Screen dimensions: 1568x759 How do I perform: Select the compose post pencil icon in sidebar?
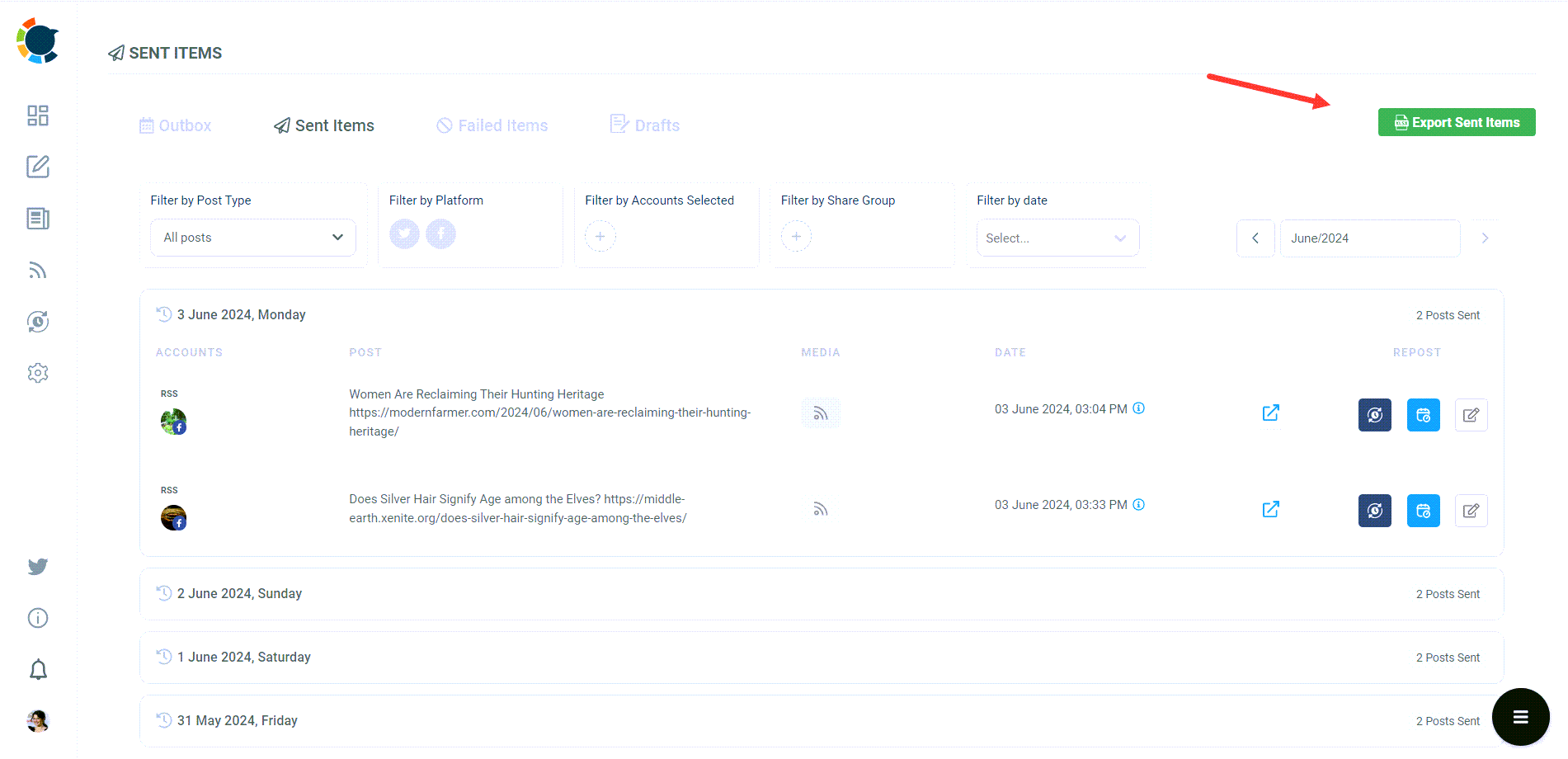click(37, 167)
